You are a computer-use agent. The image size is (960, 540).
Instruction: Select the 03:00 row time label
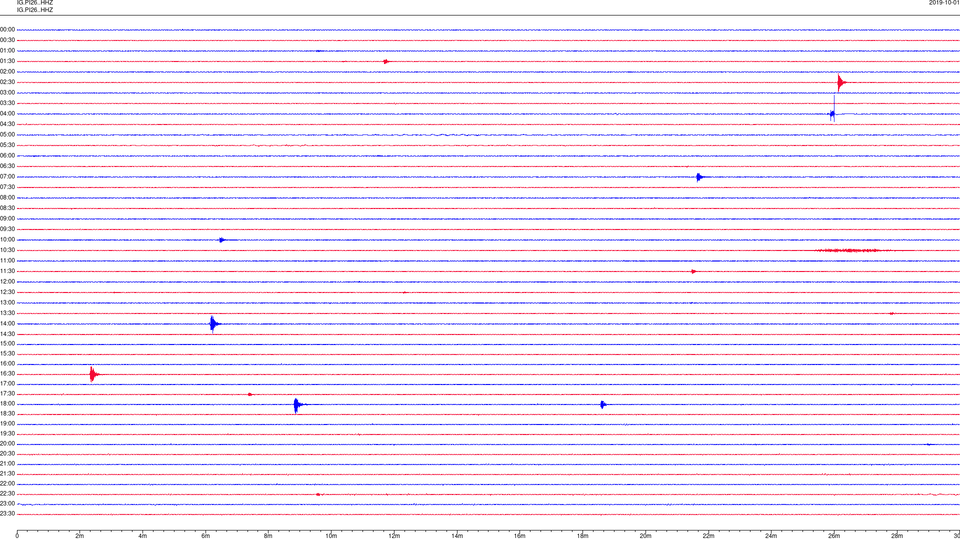tap(7, 92)
